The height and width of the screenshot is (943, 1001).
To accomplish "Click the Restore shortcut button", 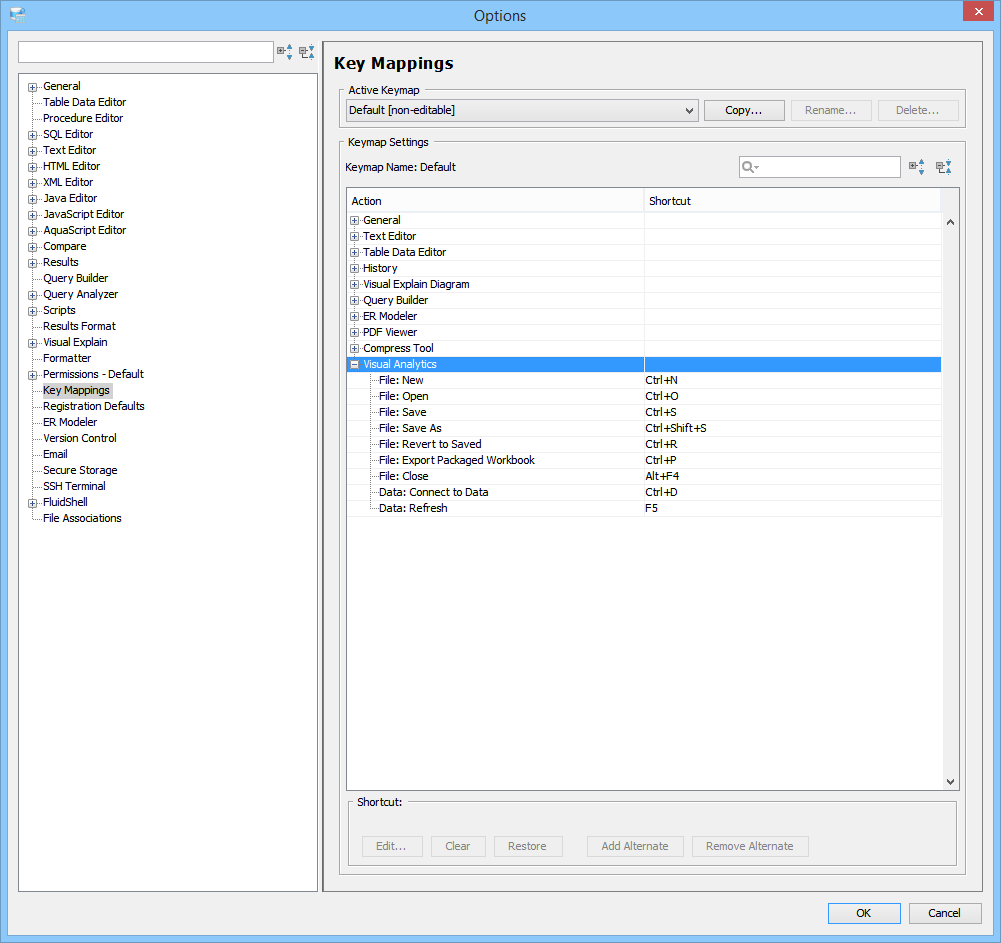I will (x=527, y=846).
